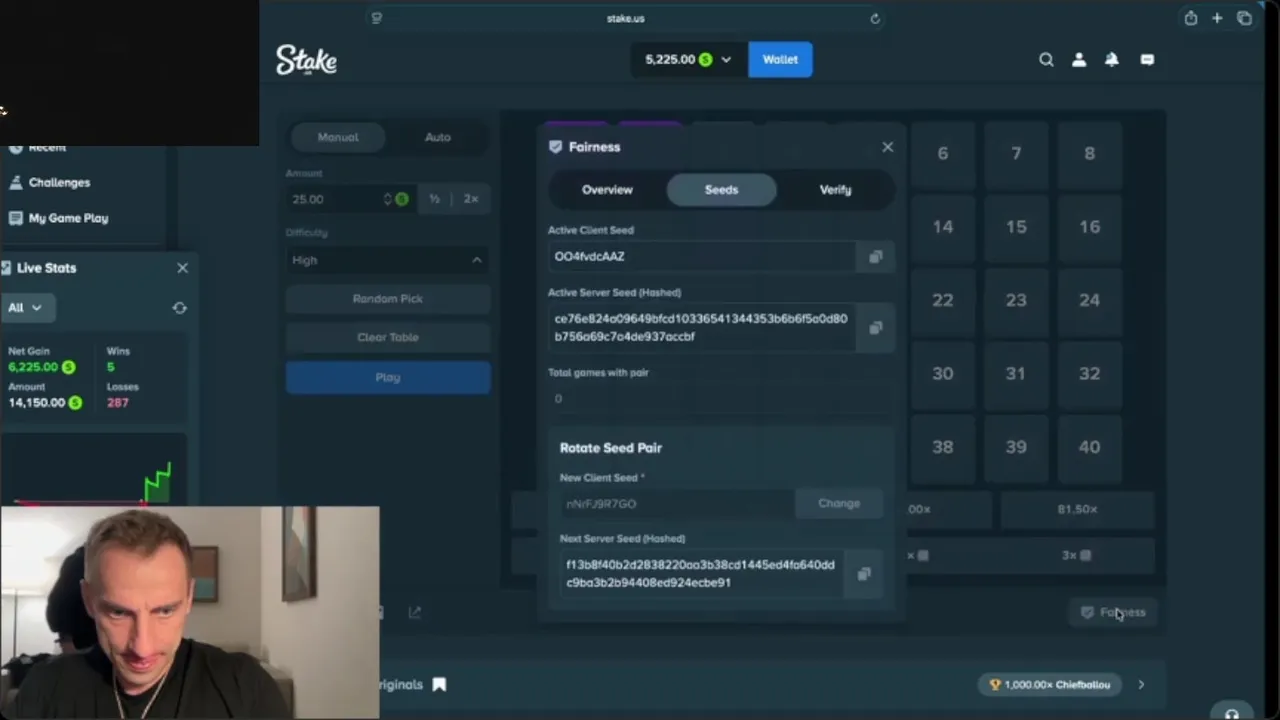Click the Change seed button
This screenshot has height=720, width=1280.
click(x=839, y=504)
